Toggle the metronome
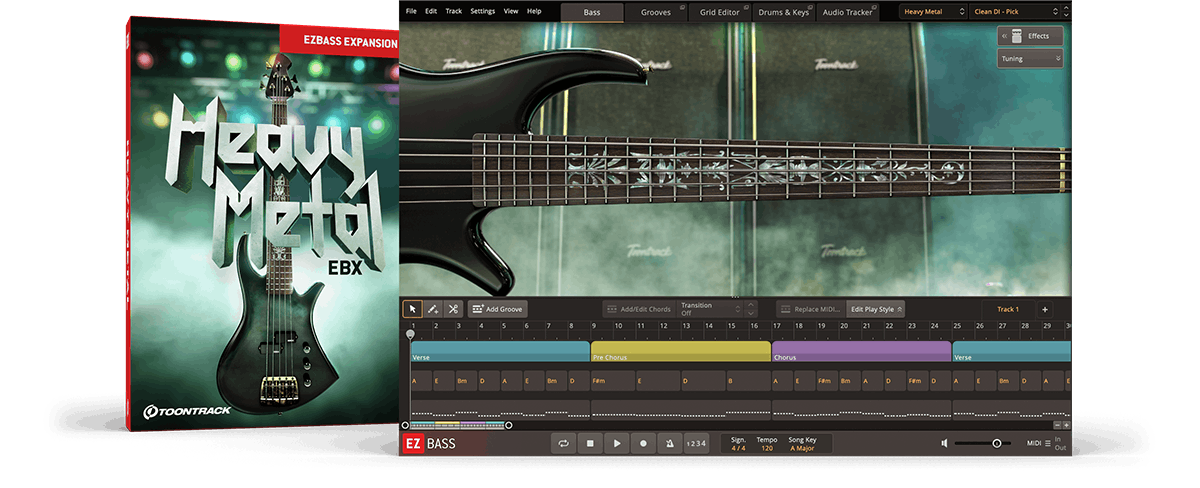1200x488 pixels. [669, 443]
